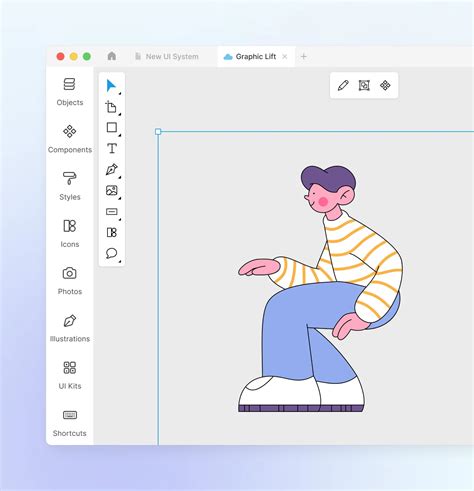
Task: Activate the Text tool
Action: 112,148
